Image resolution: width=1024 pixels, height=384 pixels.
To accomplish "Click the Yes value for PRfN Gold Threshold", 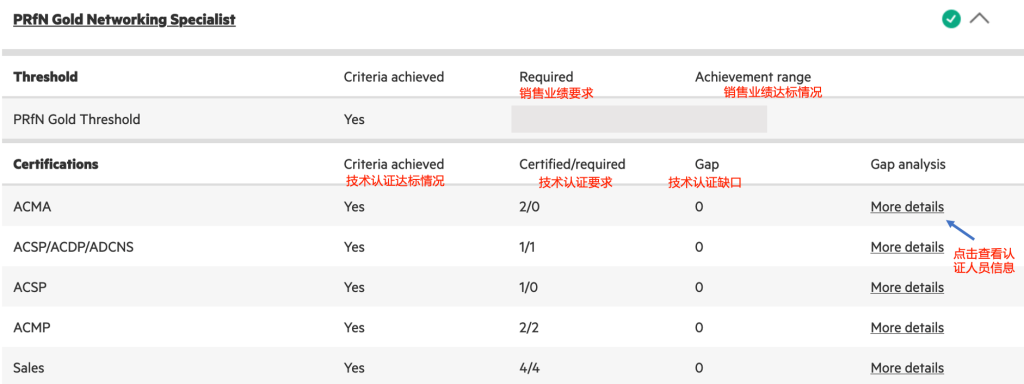I will (354, 120).
